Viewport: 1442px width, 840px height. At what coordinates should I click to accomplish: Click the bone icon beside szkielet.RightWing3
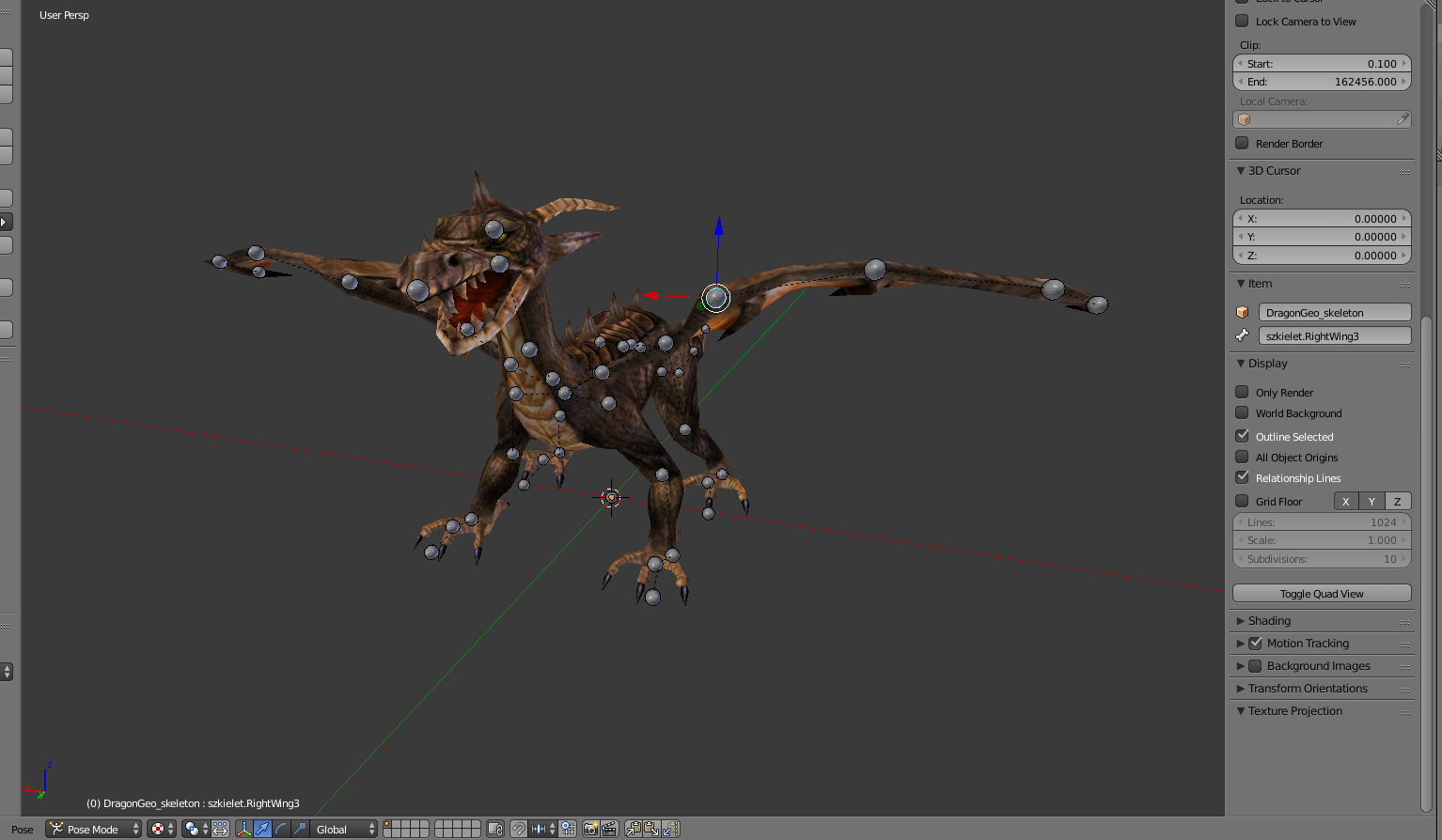1243,335
